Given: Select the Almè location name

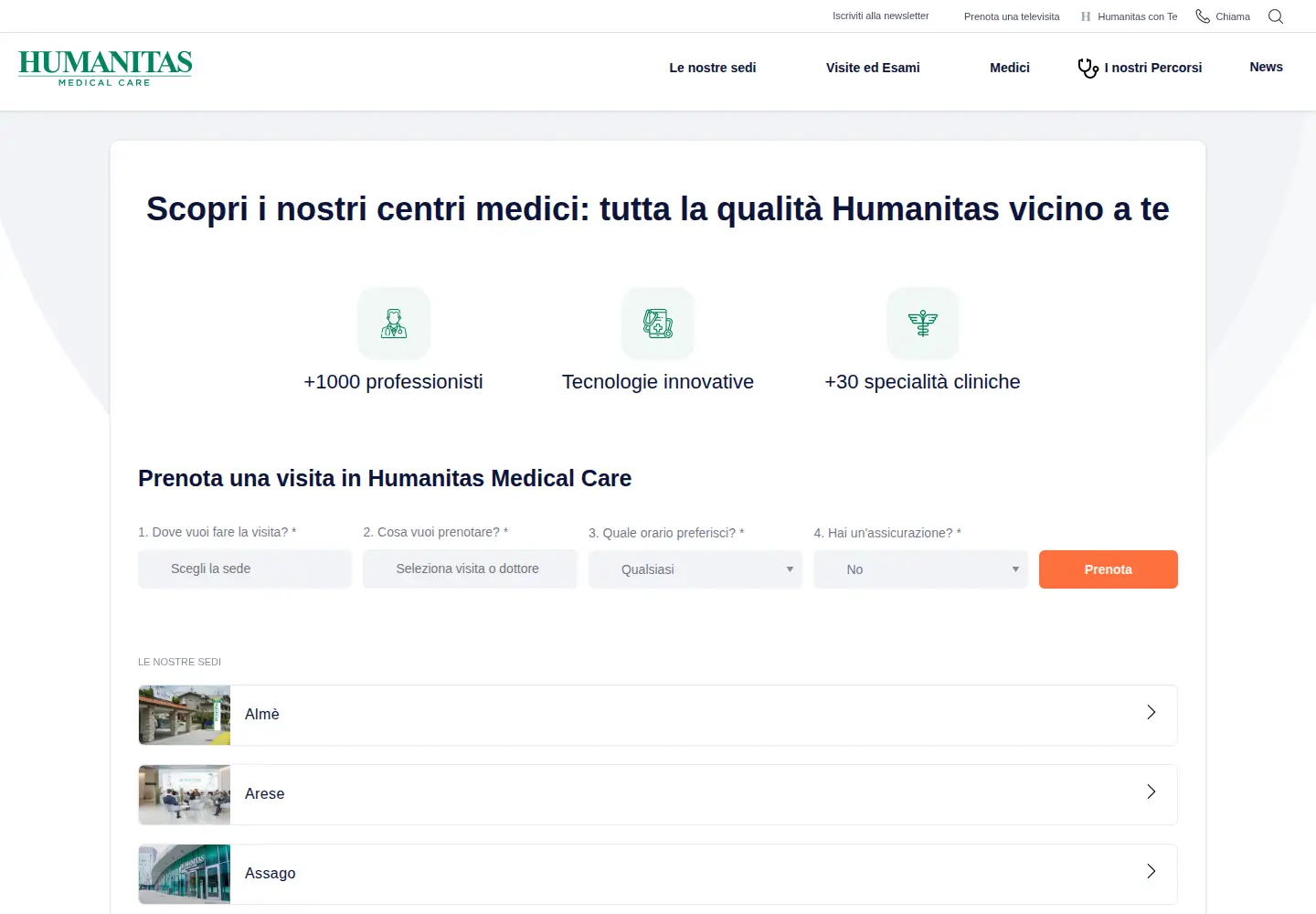Looking at the screenshot, I should click(262, 714).
